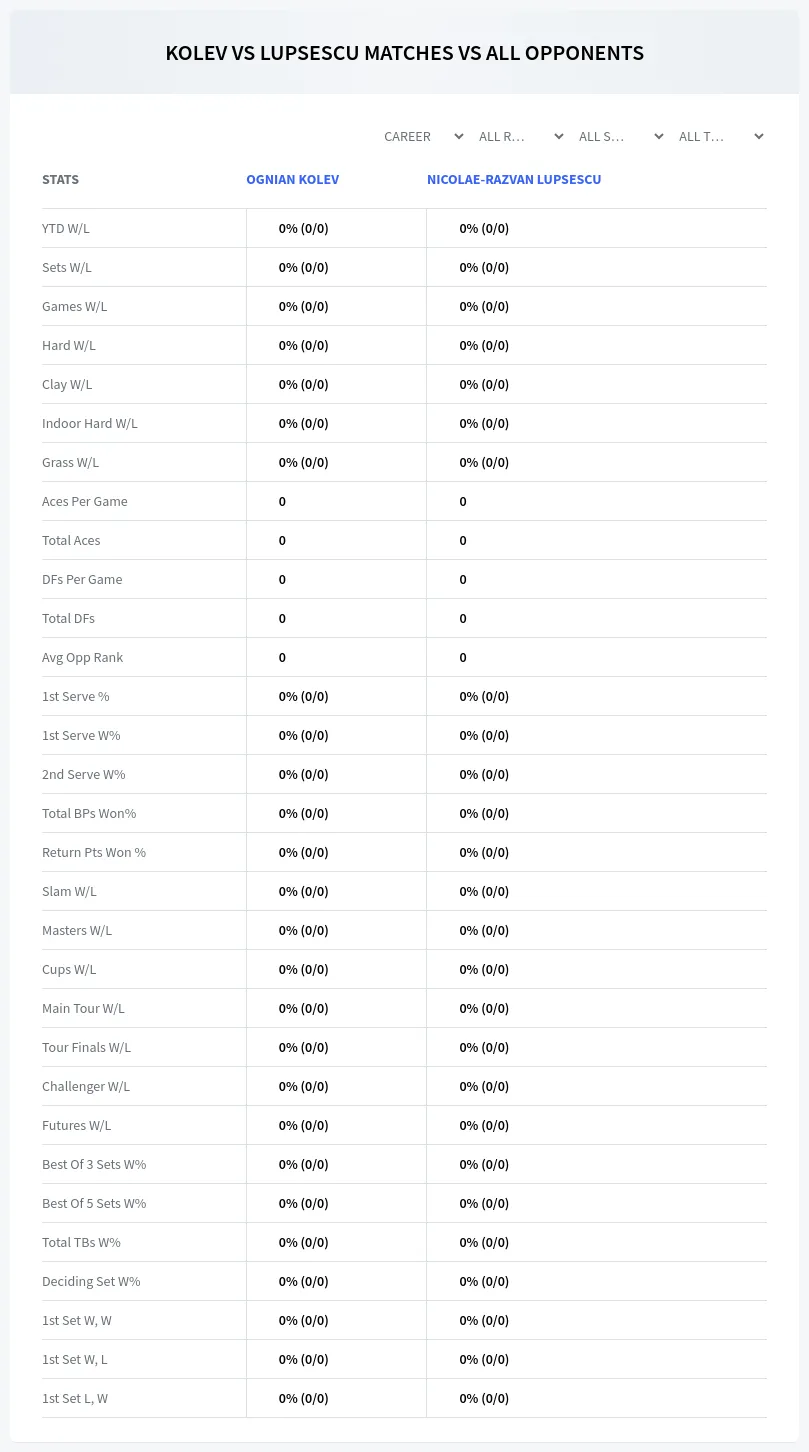Click the chevron arrow beside CAREER

[459, 137]
